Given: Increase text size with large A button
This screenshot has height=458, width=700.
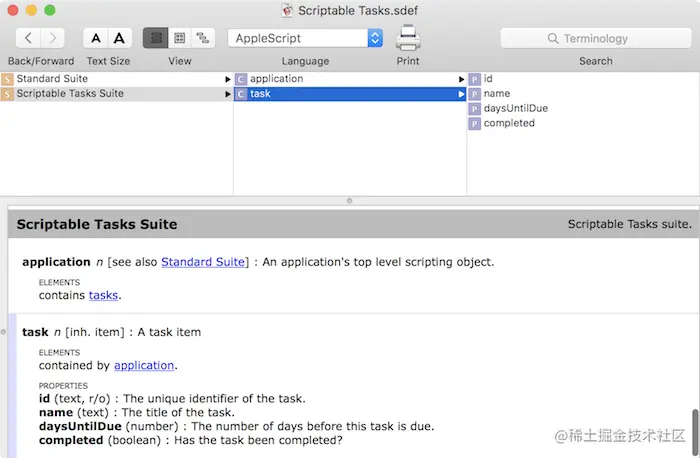Looking at the screenshot, I should pyautogui.click(x=120, y=38).
